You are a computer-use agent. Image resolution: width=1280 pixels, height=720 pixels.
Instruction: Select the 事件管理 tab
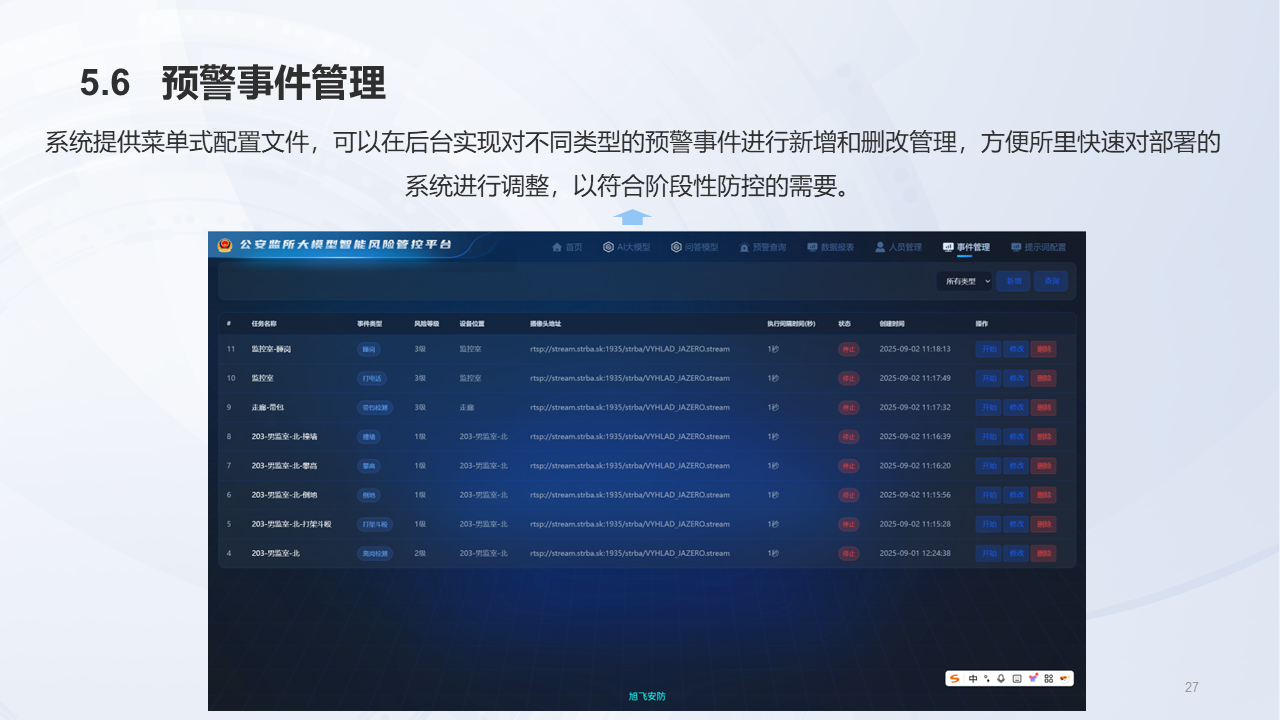pos(966,247)
